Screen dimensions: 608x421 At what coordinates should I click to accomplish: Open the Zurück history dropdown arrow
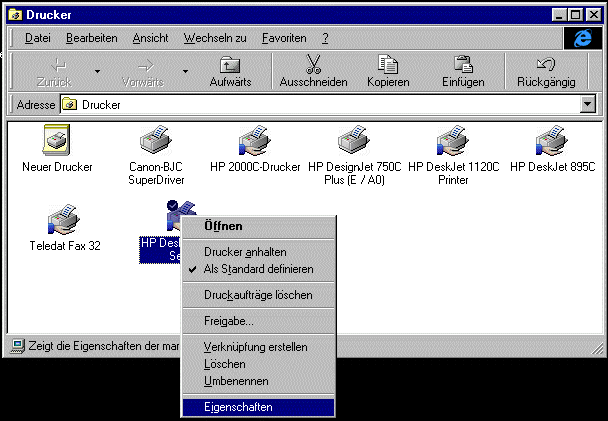tap(97, 72)
